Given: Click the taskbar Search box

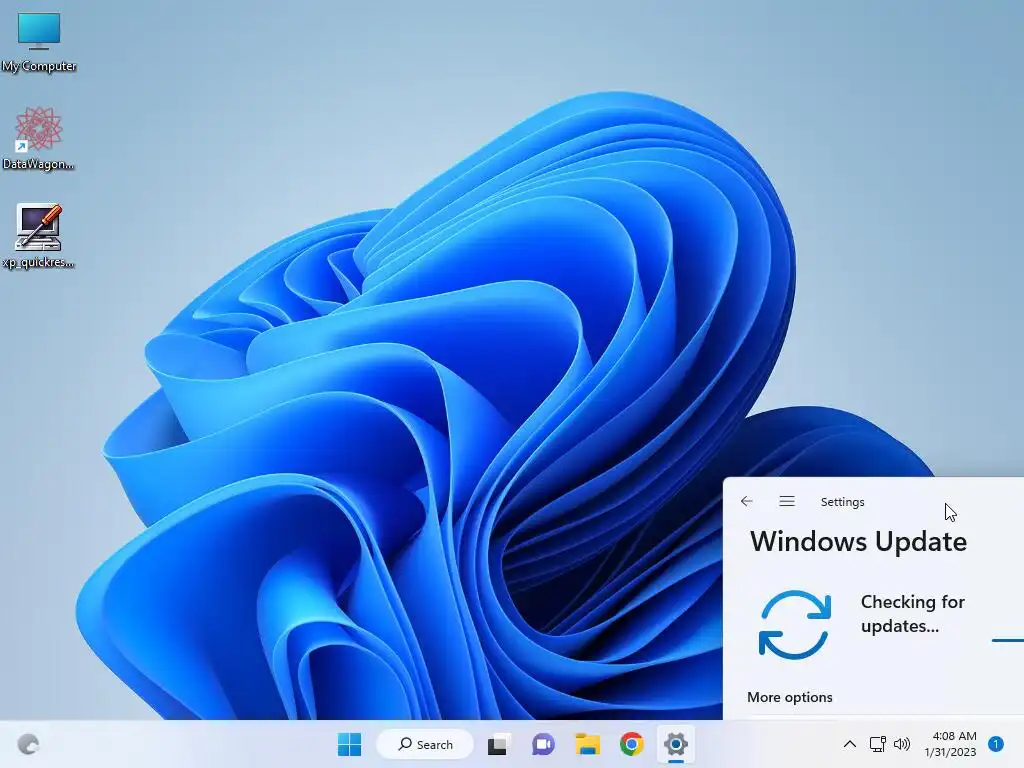Looking at the screenshot, I should (x=425, y=744).
